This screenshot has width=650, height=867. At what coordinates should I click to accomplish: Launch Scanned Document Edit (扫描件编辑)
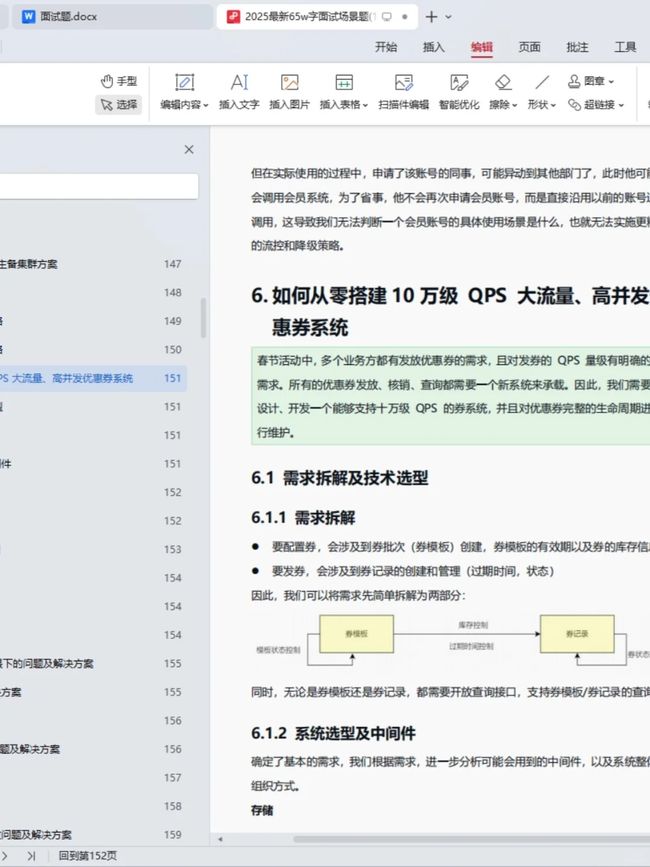(403, 92)
